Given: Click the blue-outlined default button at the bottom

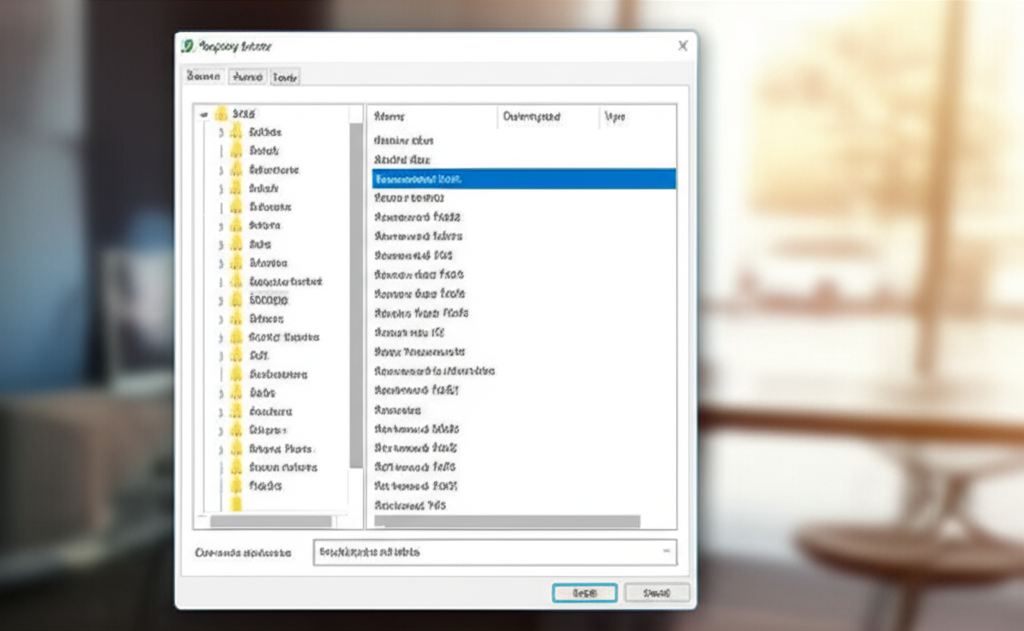Looking at the screenshot, I should (x=584, y=593).
